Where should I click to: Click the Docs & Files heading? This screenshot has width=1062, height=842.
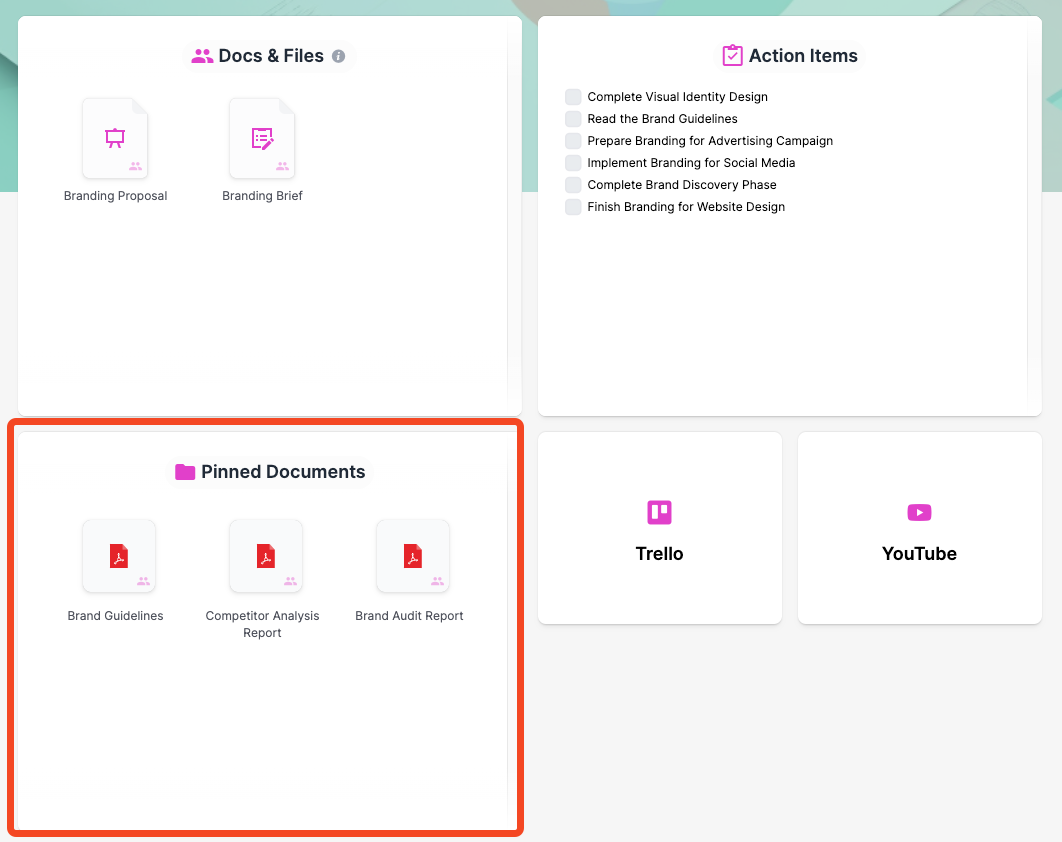click(271, 56)
